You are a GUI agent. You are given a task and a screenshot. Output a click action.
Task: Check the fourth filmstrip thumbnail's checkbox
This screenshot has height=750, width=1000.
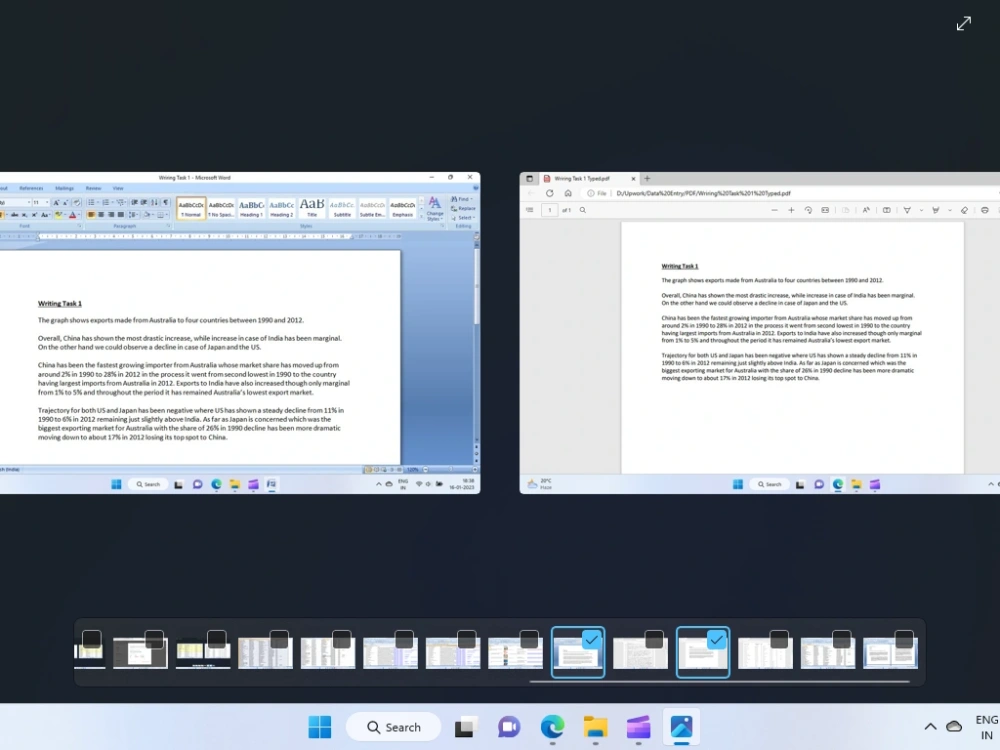click(x=279, y=640)
